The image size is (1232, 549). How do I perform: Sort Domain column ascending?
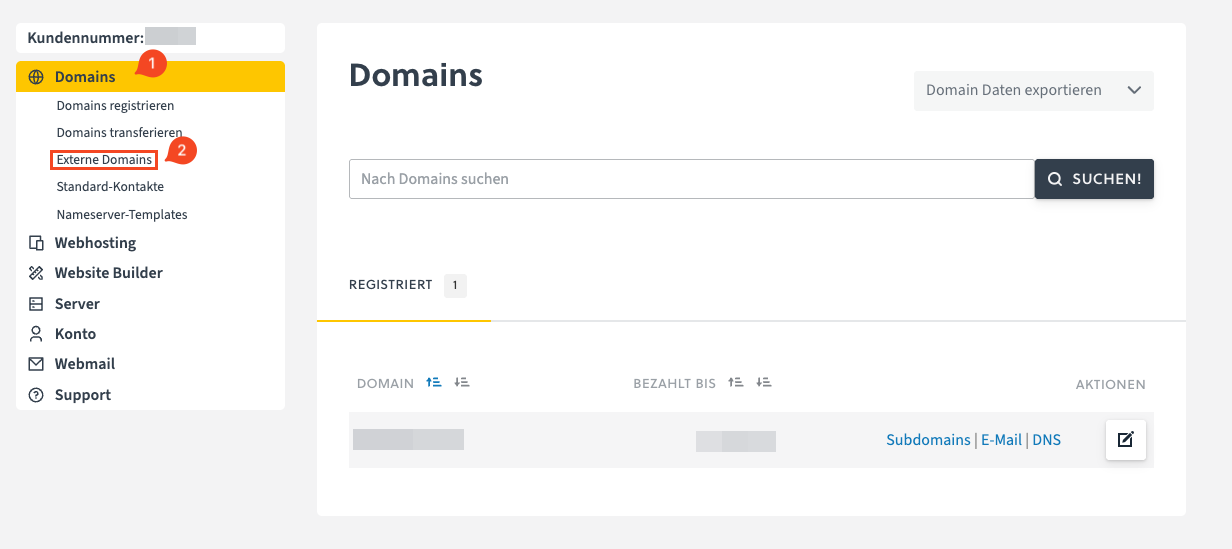click(433, 383)
